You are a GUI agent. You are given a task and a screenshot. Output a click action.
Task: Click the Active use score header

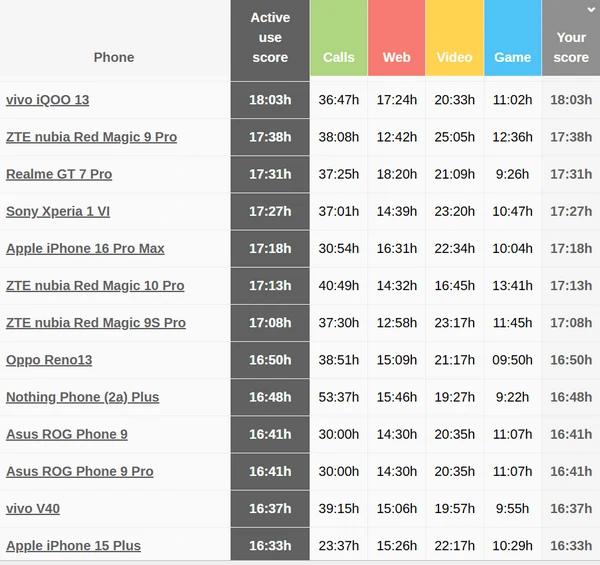(270, 38)
